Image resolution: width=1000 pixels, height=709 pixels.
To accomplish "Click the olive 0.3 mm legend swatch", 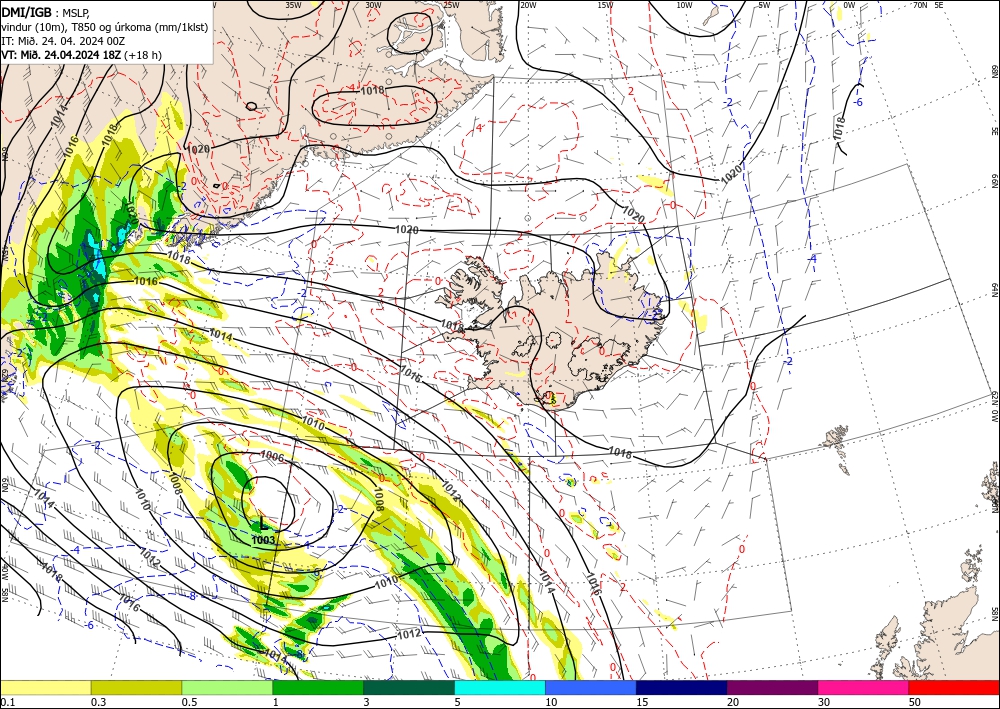I will point(136,687).
